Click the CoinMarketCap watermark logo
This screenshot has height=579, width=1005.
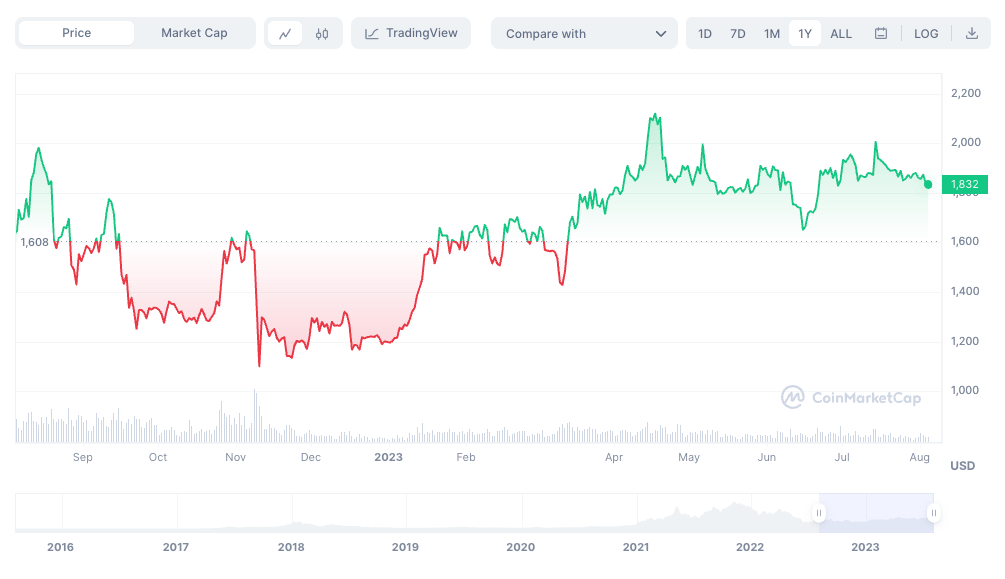(851, 398)
